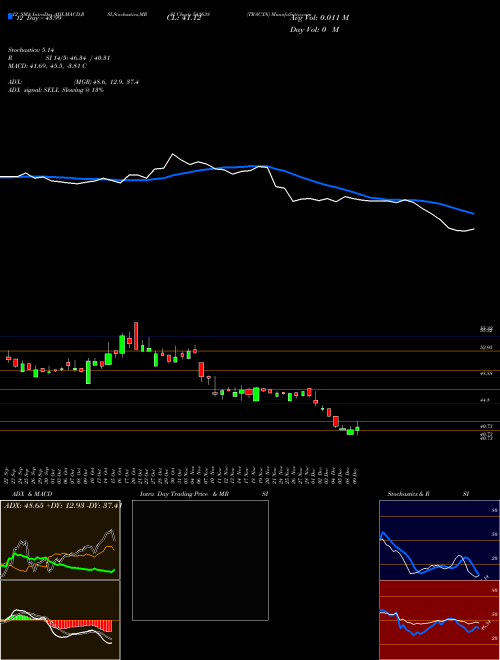The image size is (500, 660).
Task: Select the Day Vol: 0 M reading
Action: (314, 30)
